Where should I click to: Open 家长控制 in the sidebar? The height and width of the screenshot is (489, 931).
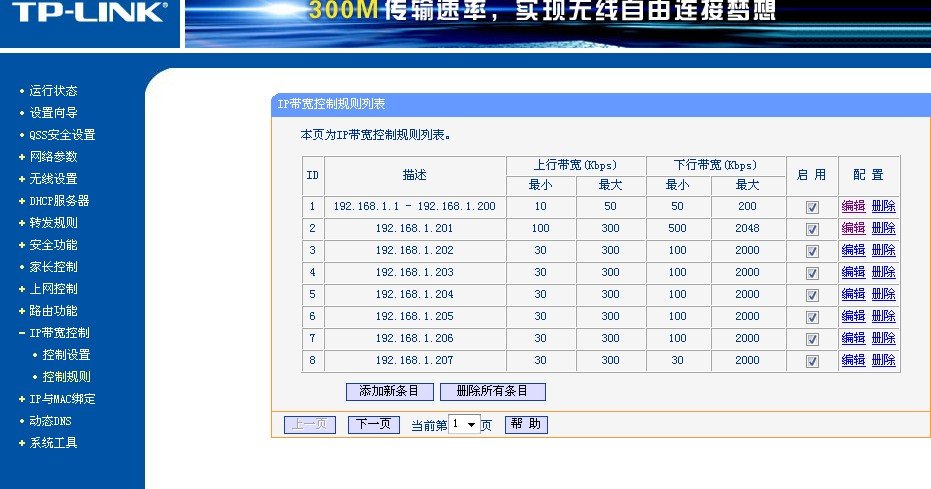click(53, 266)
